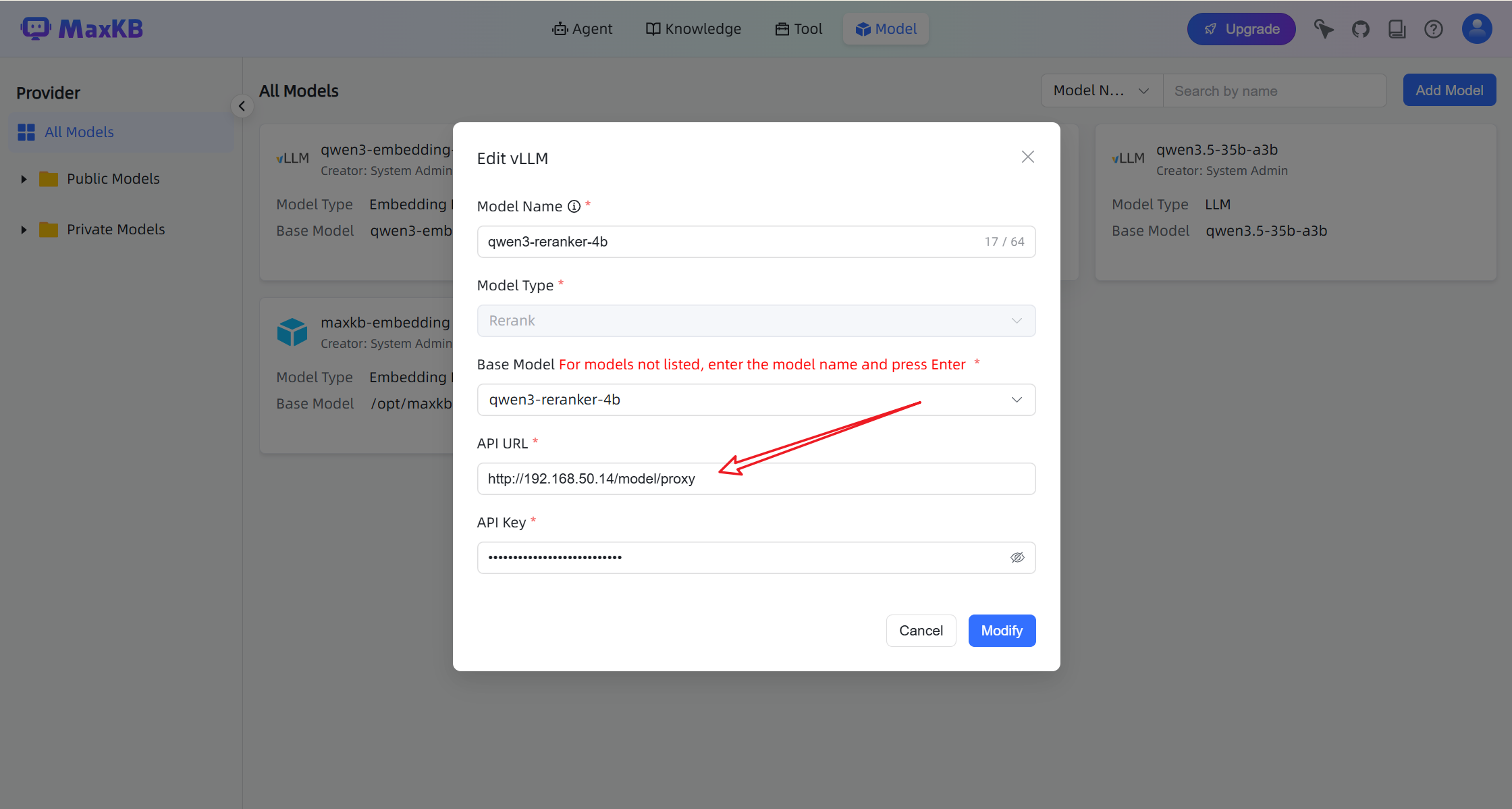Click the Modify button

pos(1002,631)
